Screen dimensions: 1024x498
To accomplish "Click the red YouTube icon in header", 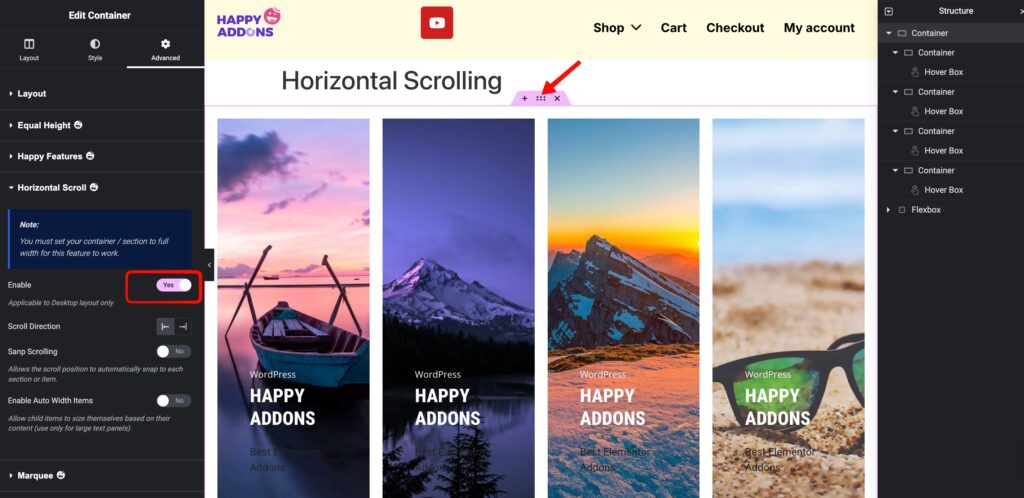I will (x=437, y=23).
